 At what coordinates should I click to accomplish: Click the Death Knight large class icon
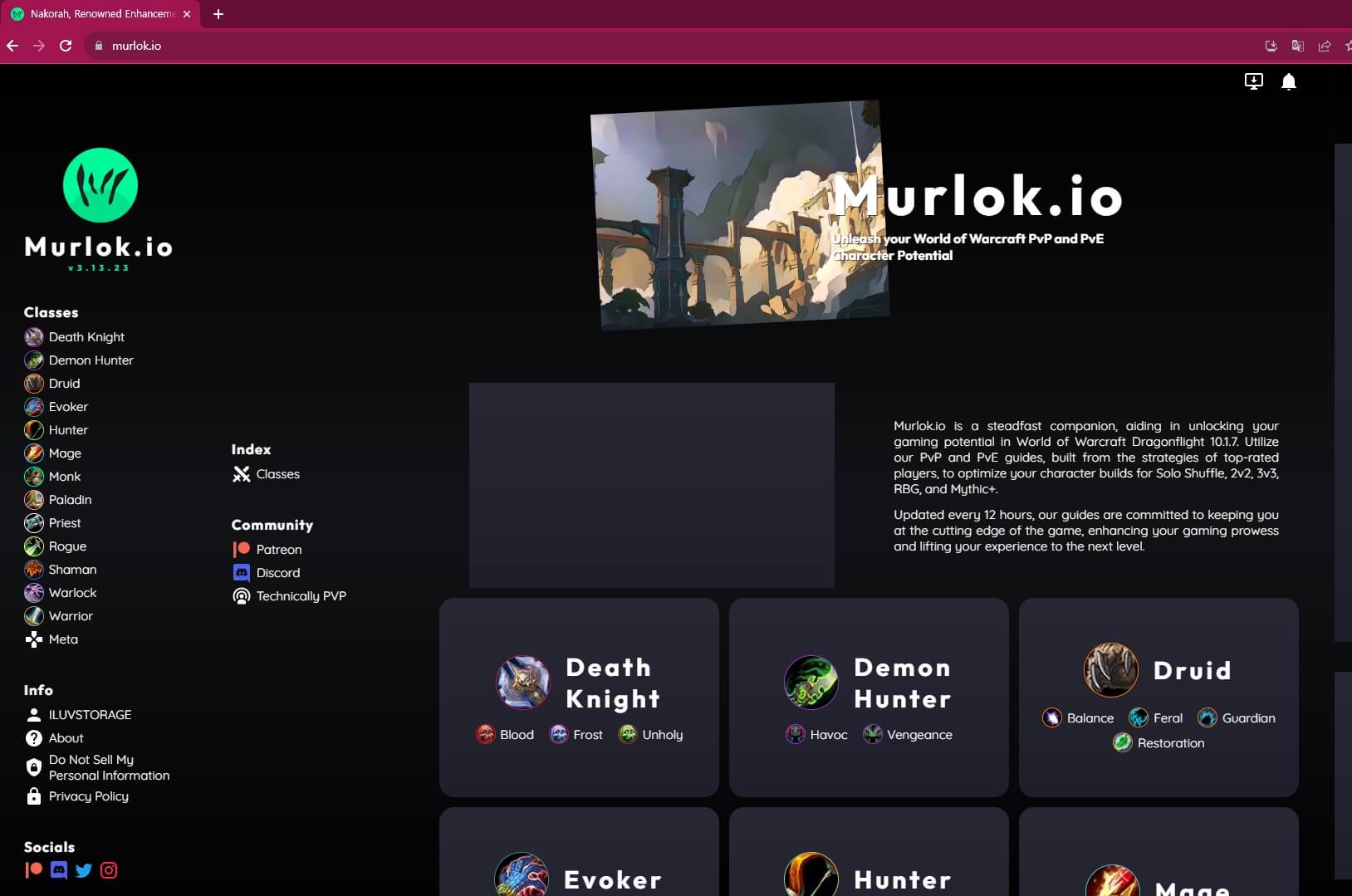522,683
